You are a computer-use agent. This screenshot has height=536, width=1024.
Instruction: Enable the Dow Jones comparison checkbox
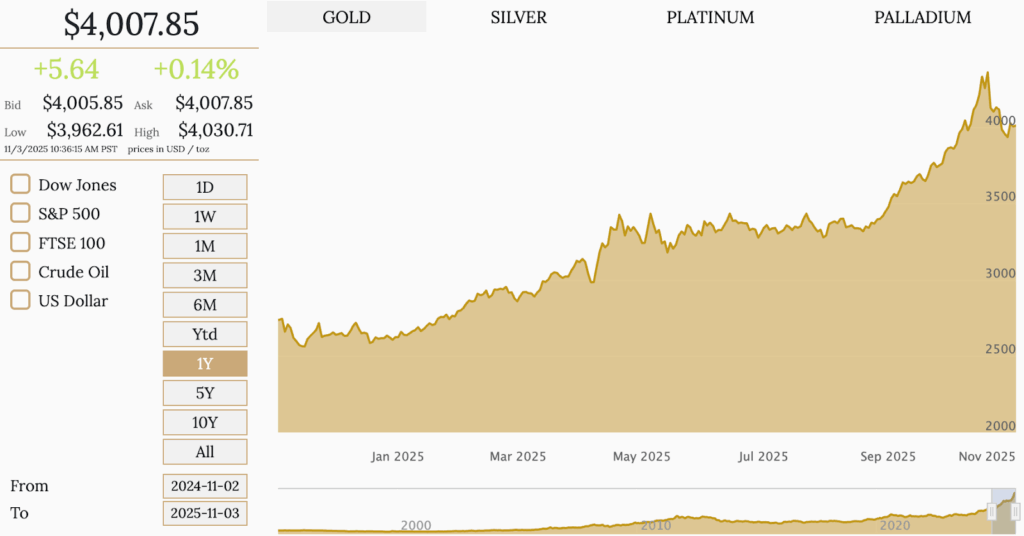tap(20, 184)
